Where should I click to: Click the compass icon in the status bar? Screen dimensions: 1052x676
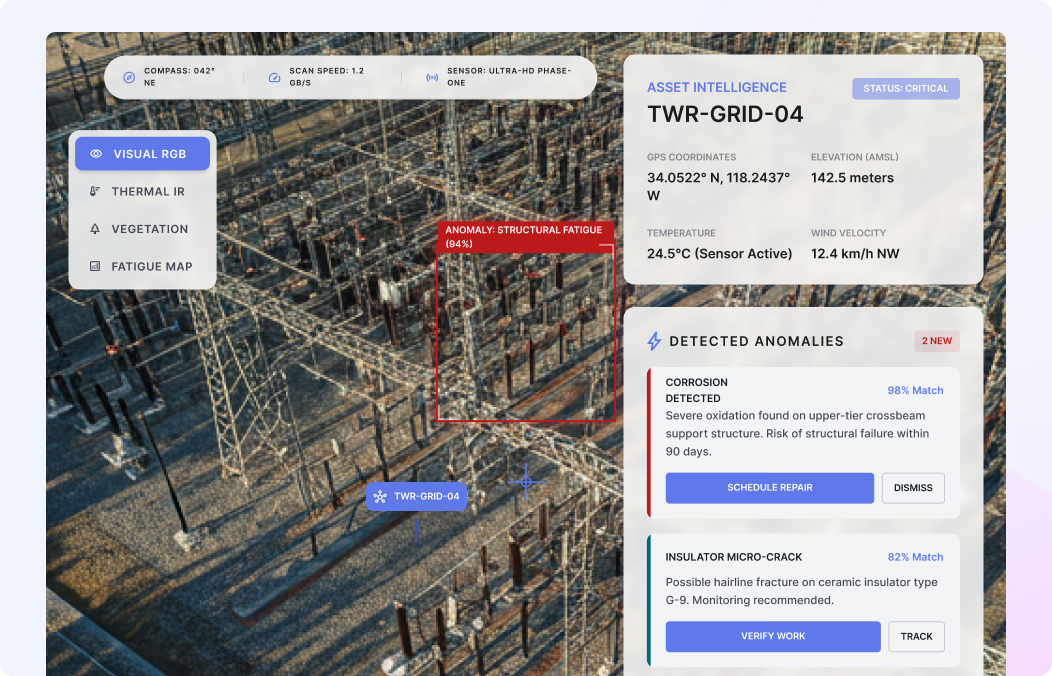[129, 76]
